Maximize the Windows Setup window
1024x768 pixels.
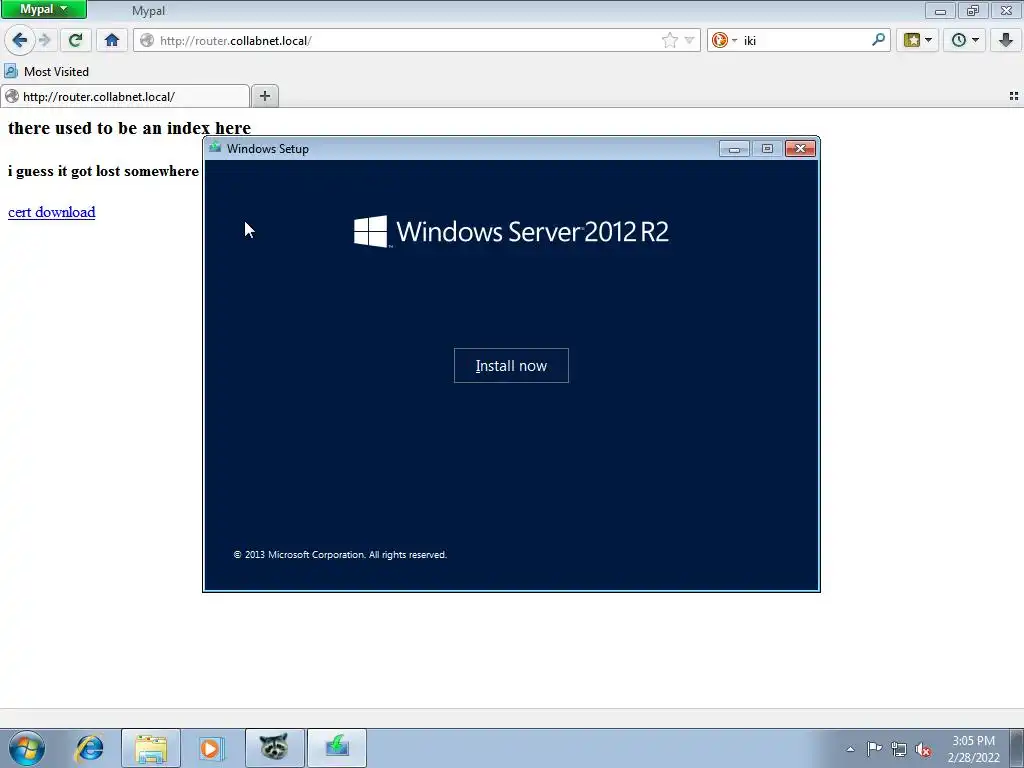(767, 149)
